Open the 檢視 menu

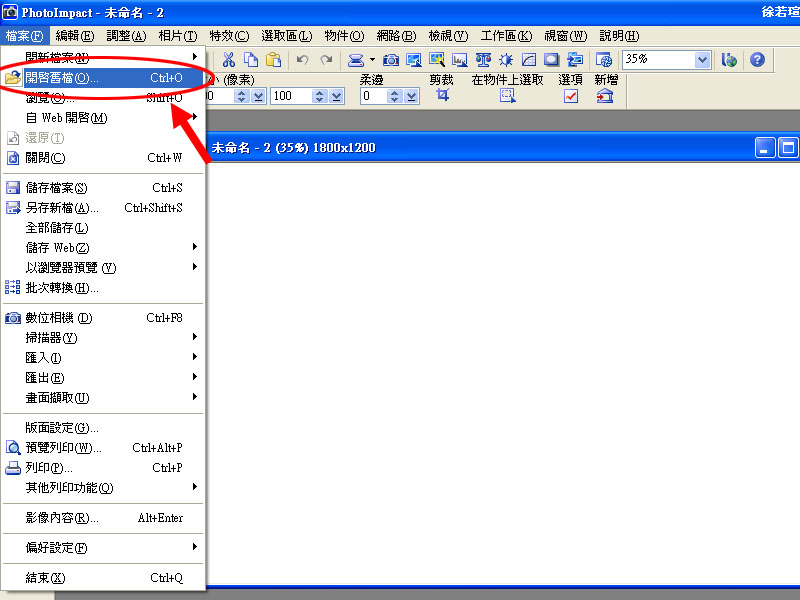click(x=448, y=36)
